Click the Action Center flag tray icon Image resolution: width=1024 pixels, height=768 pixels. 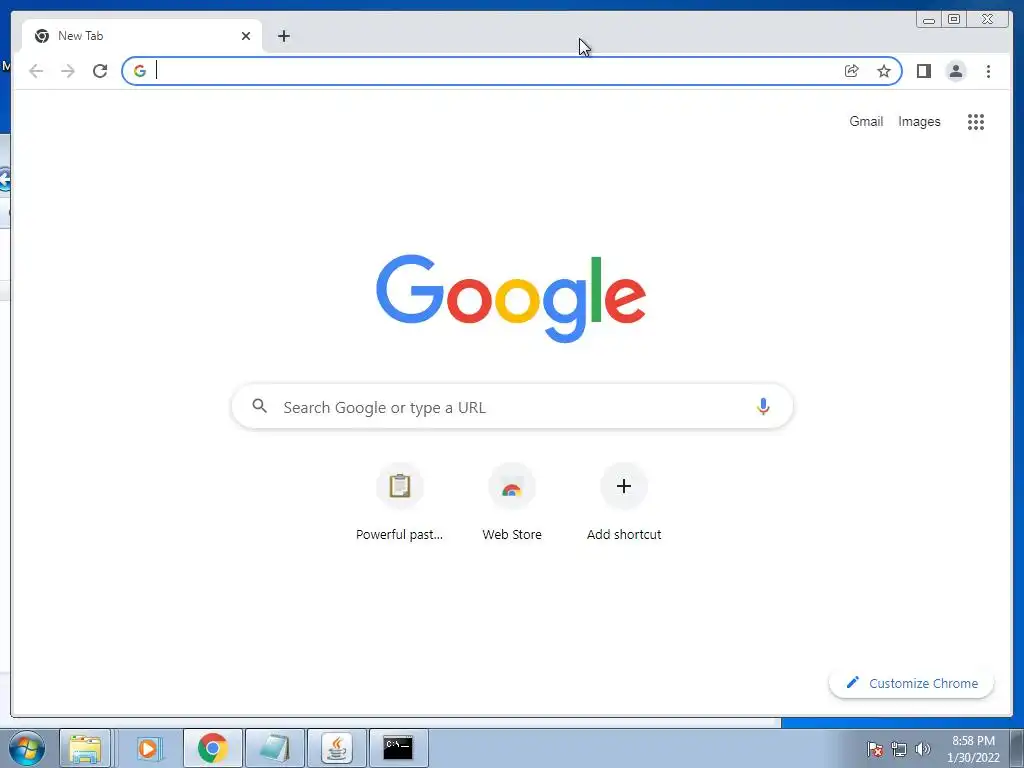tap(875, 749)
